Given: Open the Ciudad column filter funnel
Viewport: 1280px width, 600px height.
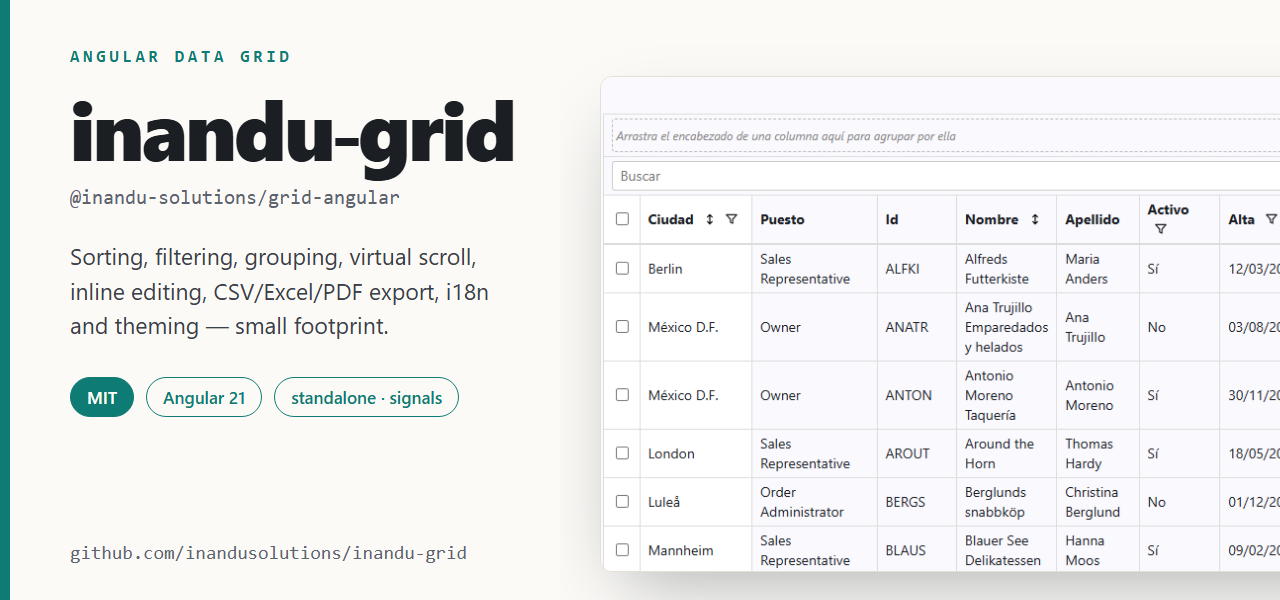Looking at the screenshot, I should [731, 219].
